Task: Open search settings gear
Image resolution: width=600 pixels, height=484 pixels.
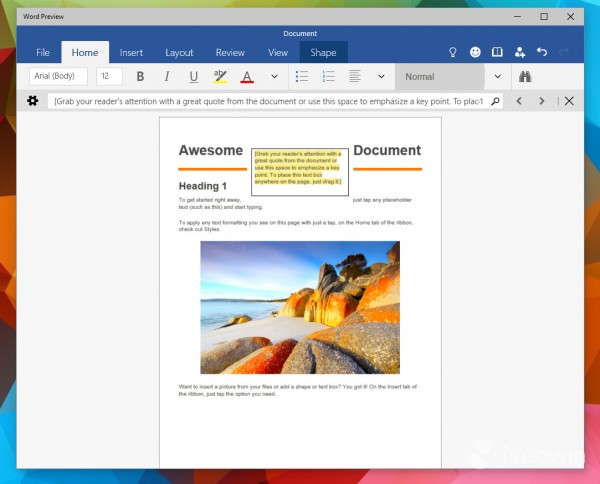Action: point(33,101)
